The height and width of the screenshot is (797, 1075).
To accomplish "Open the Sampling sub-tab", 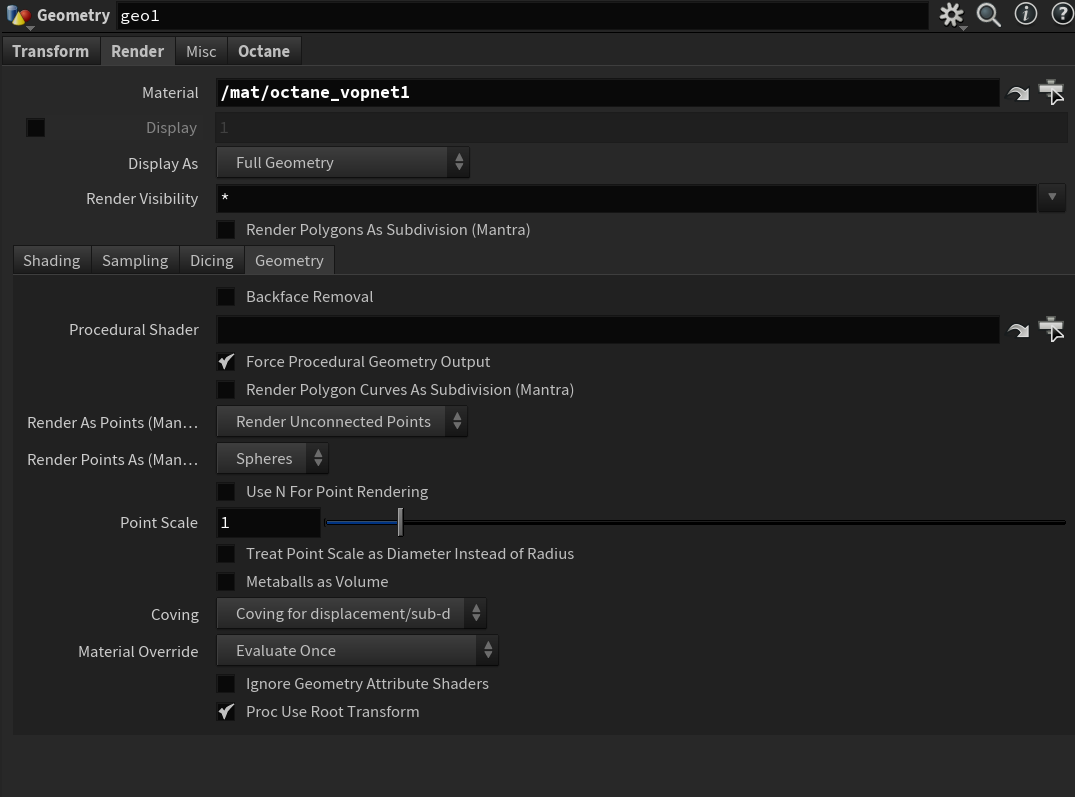I will (135, 260).
